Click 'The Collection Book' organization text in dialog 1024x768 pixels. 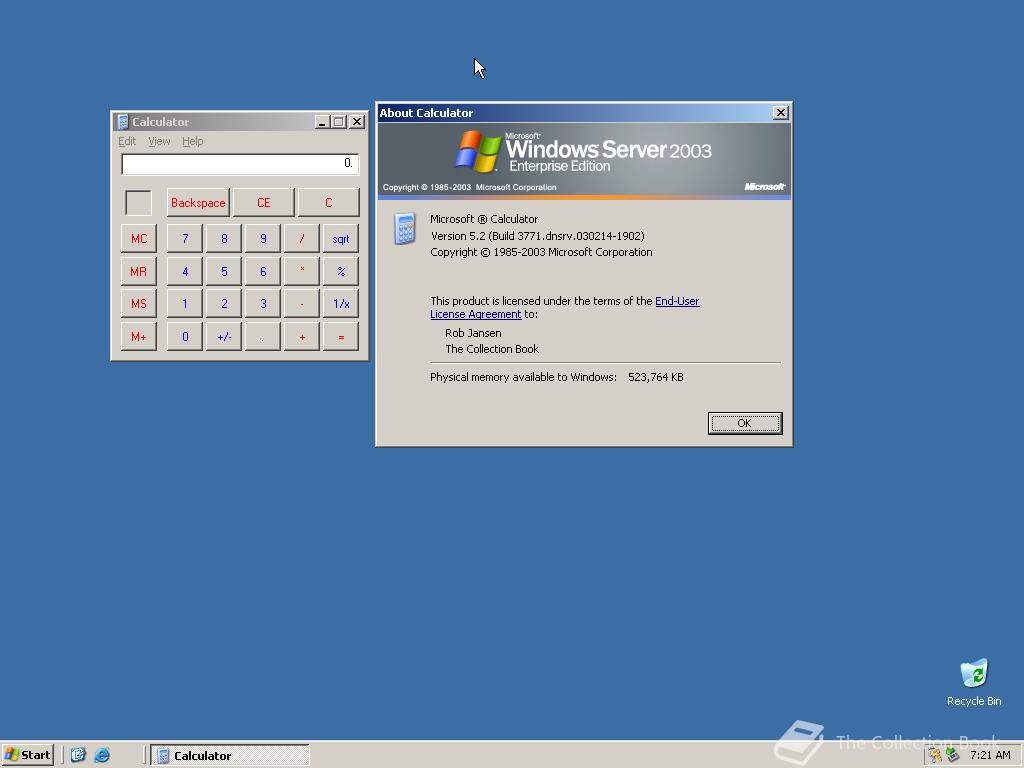point(492,349)
